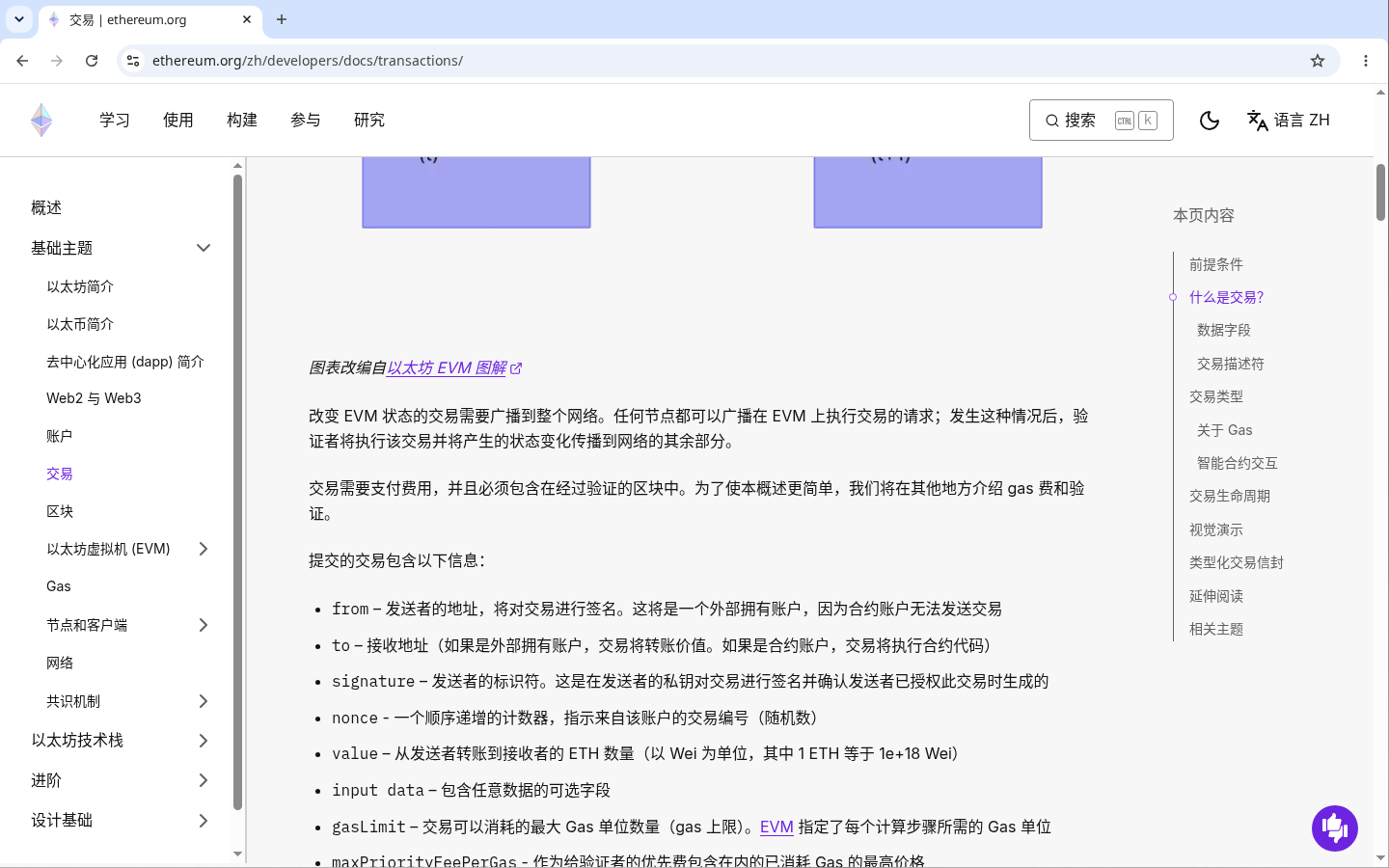This screenshot has height=868, width=1389.
Task: Expand the 以太坊虚拟机 (EVM) sidebar item
Action: [x=204, y=549]
